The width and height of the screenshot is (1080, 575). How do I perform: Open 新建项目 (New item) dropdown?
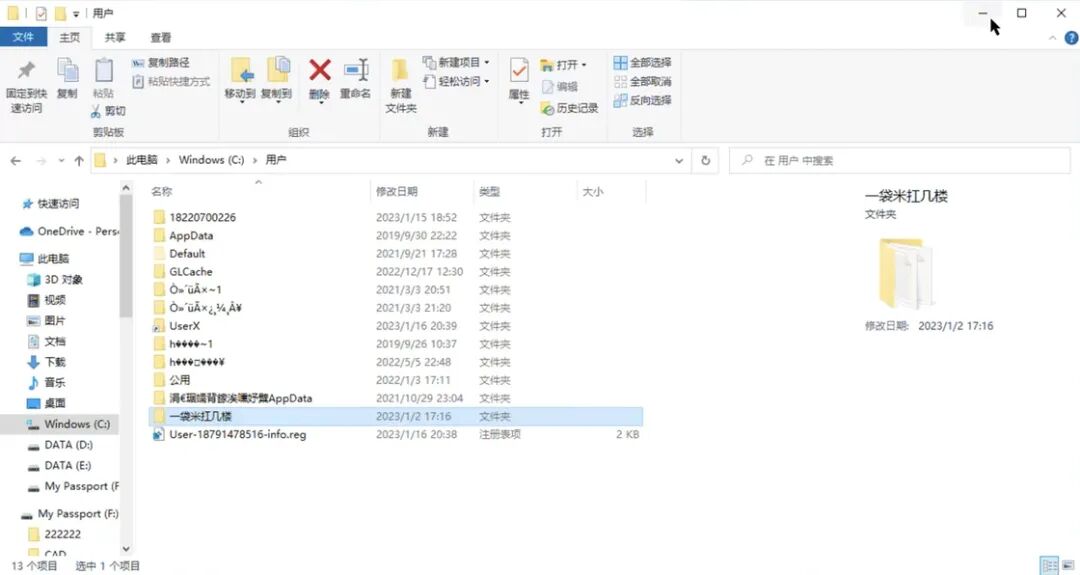coord(456,63)
